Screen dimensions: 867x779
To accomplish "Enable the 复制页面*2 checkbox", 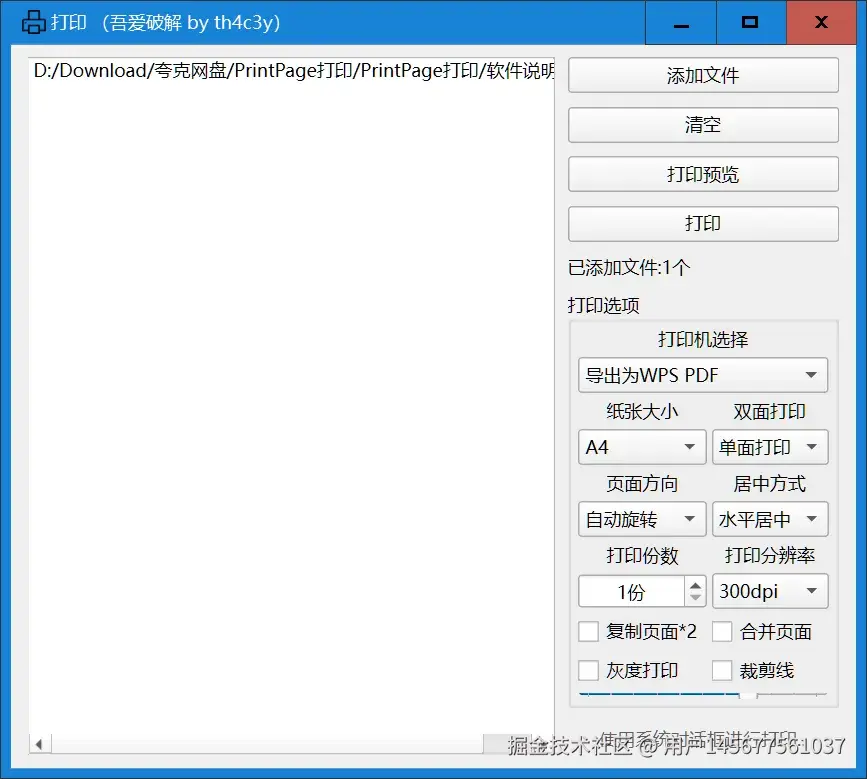I will point(588,631).
